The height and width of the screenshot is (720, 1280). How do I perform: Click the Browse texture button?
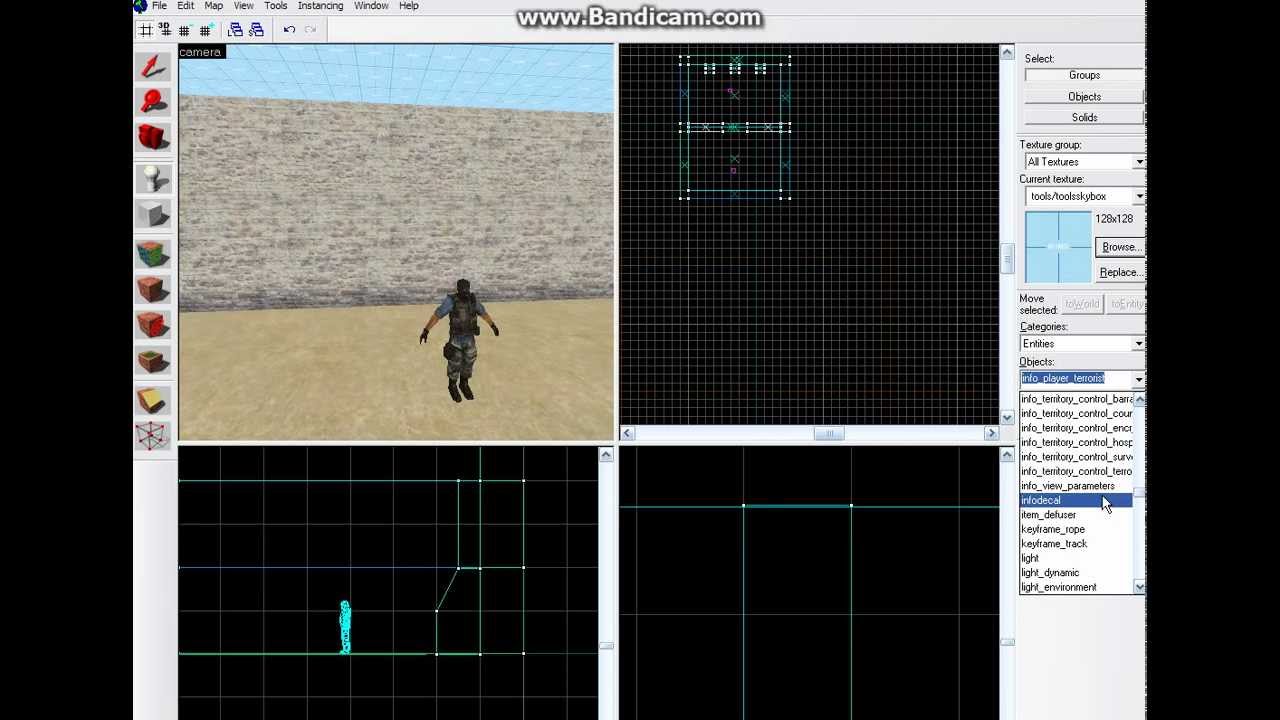pyautogui.click(x=1120, y=247)
